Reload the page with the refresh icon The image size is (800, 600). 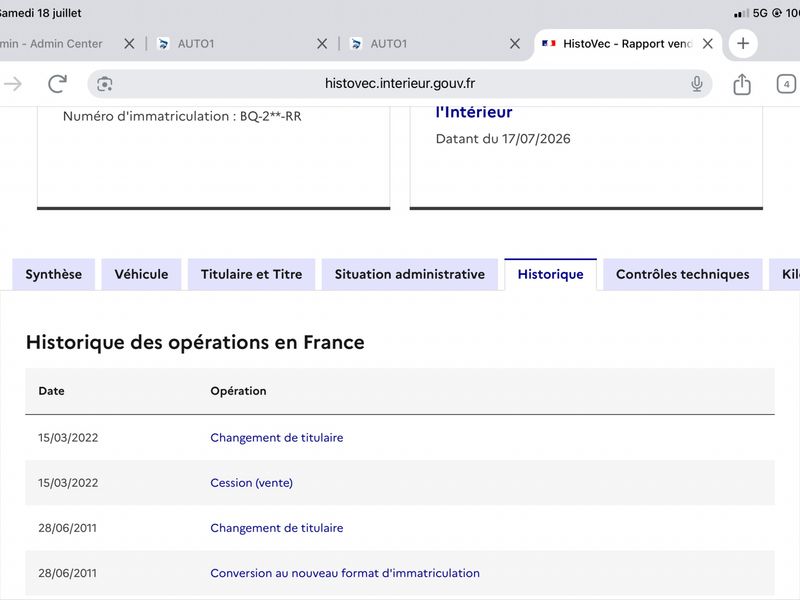(58, 84)
